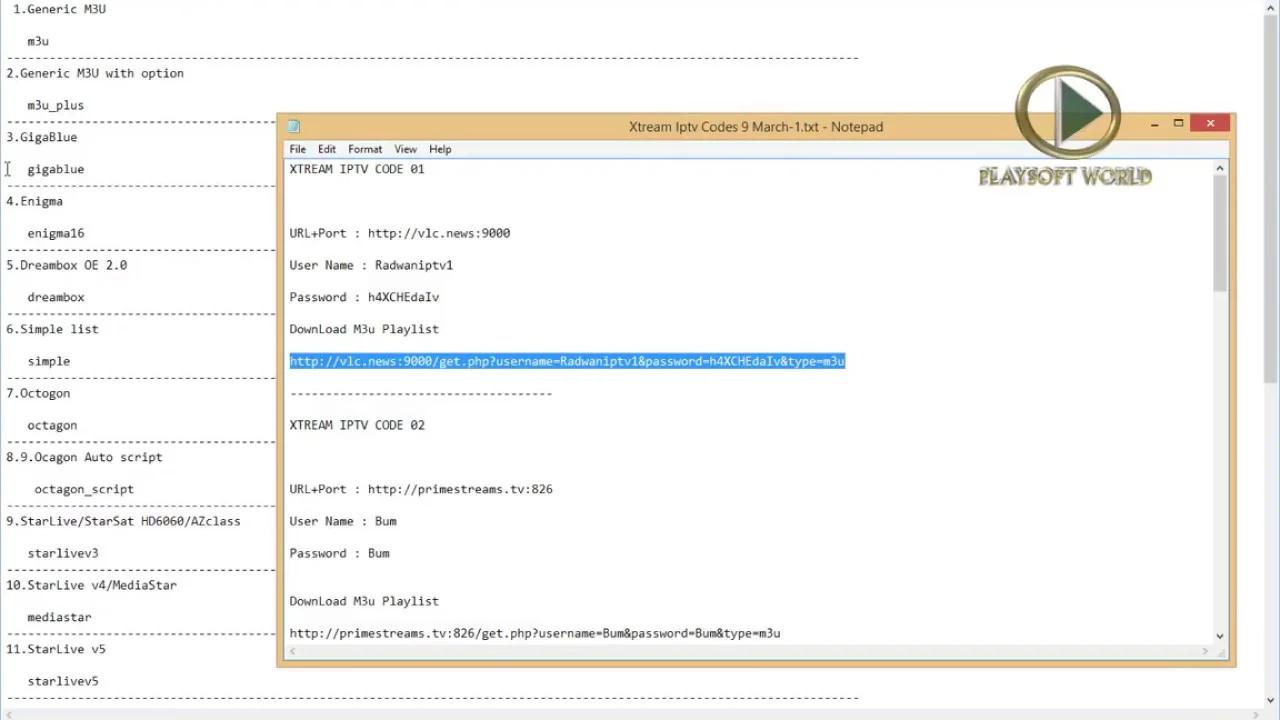Click the primestreams.tv get.php URL
1280x720 pixels.
(535, 633)
